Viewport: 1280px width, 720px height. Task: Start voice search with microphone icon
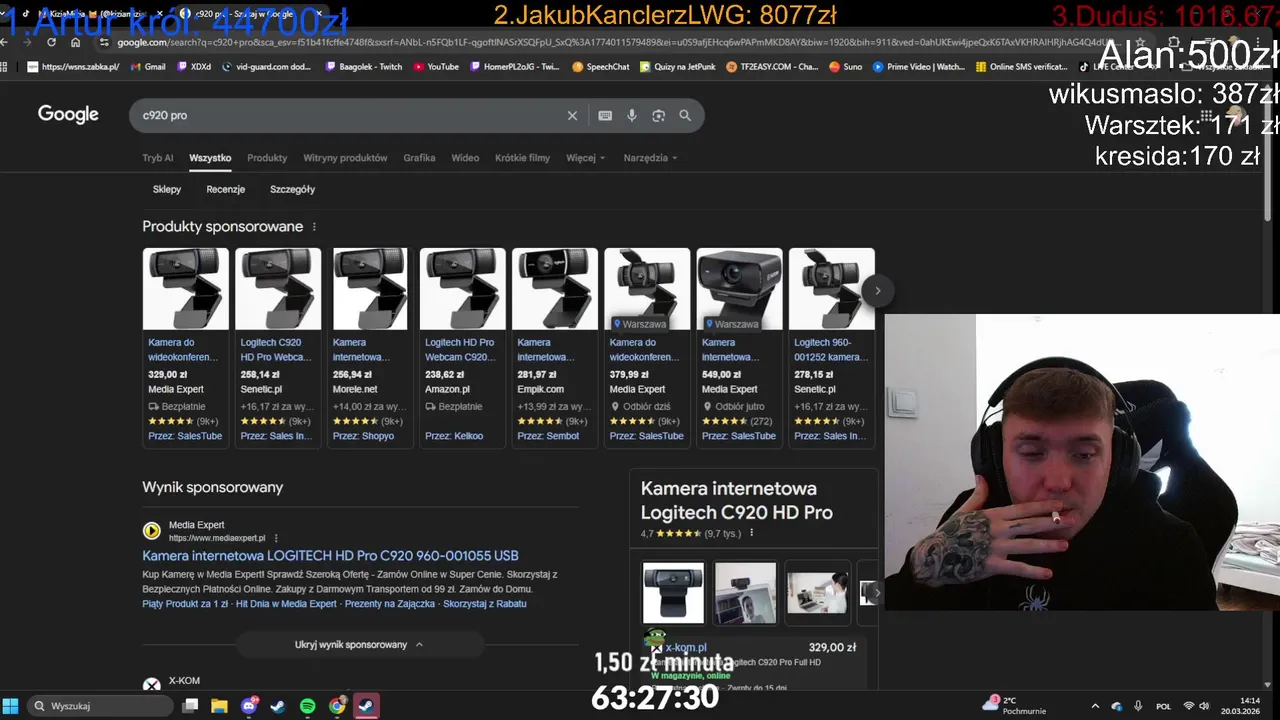[x=632, y=116]
